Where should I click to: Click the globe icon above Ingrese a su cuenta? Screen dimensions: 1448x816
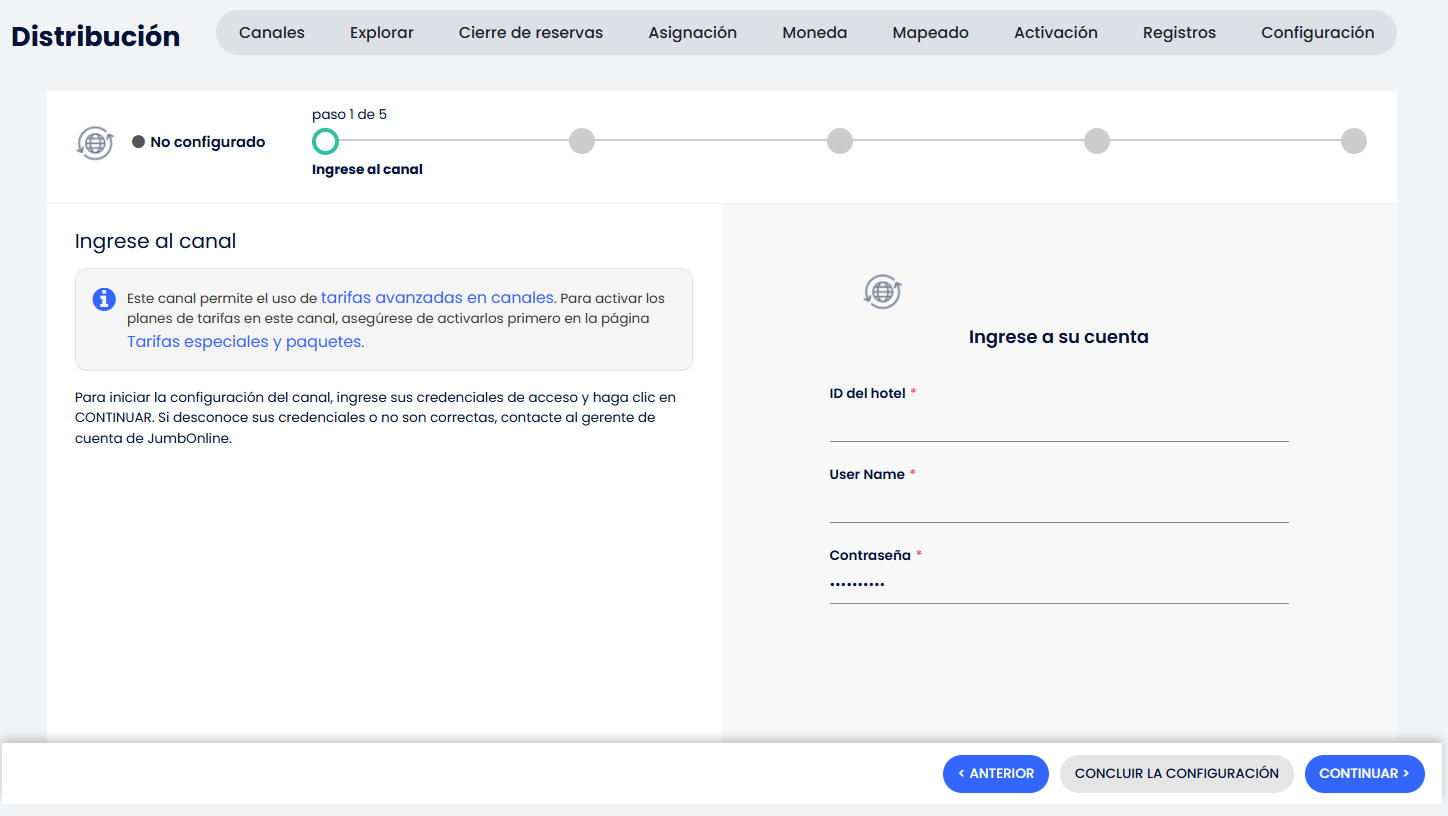pyautogui.click(x=882, y=292)
